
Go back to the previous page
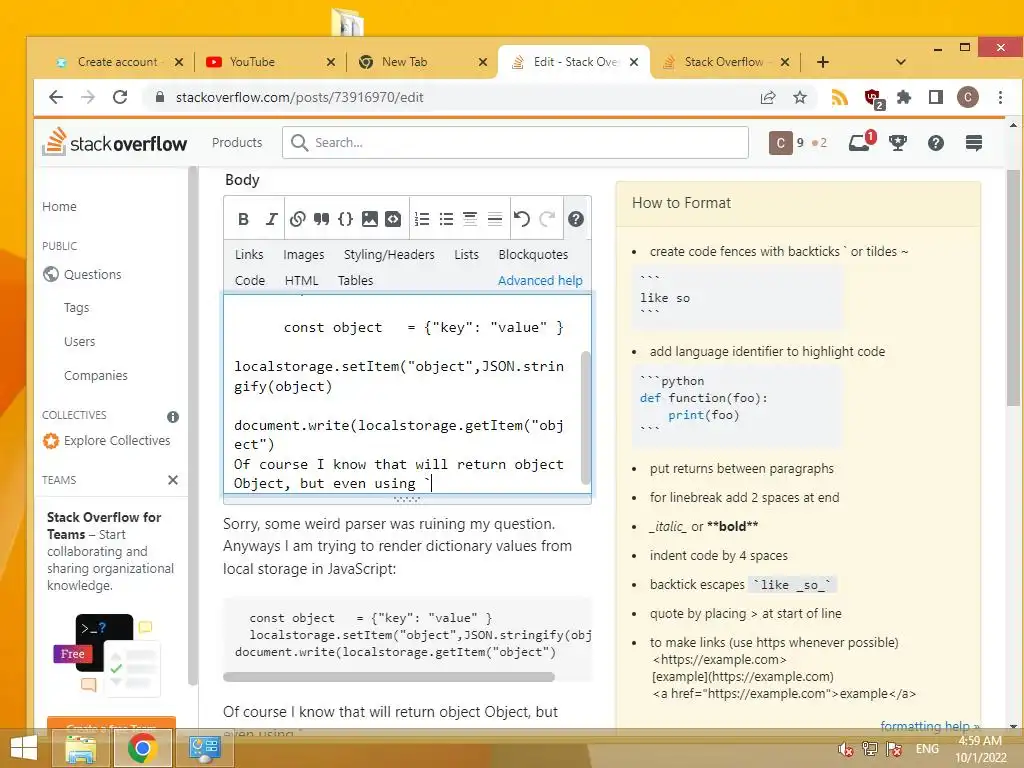point(56,97)
